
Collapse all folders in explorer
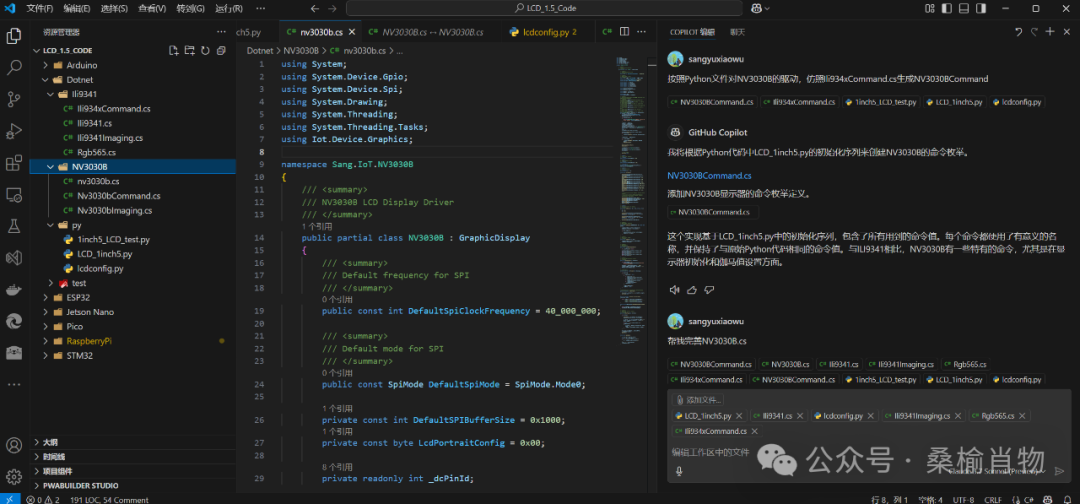click(x=221, y=50)
